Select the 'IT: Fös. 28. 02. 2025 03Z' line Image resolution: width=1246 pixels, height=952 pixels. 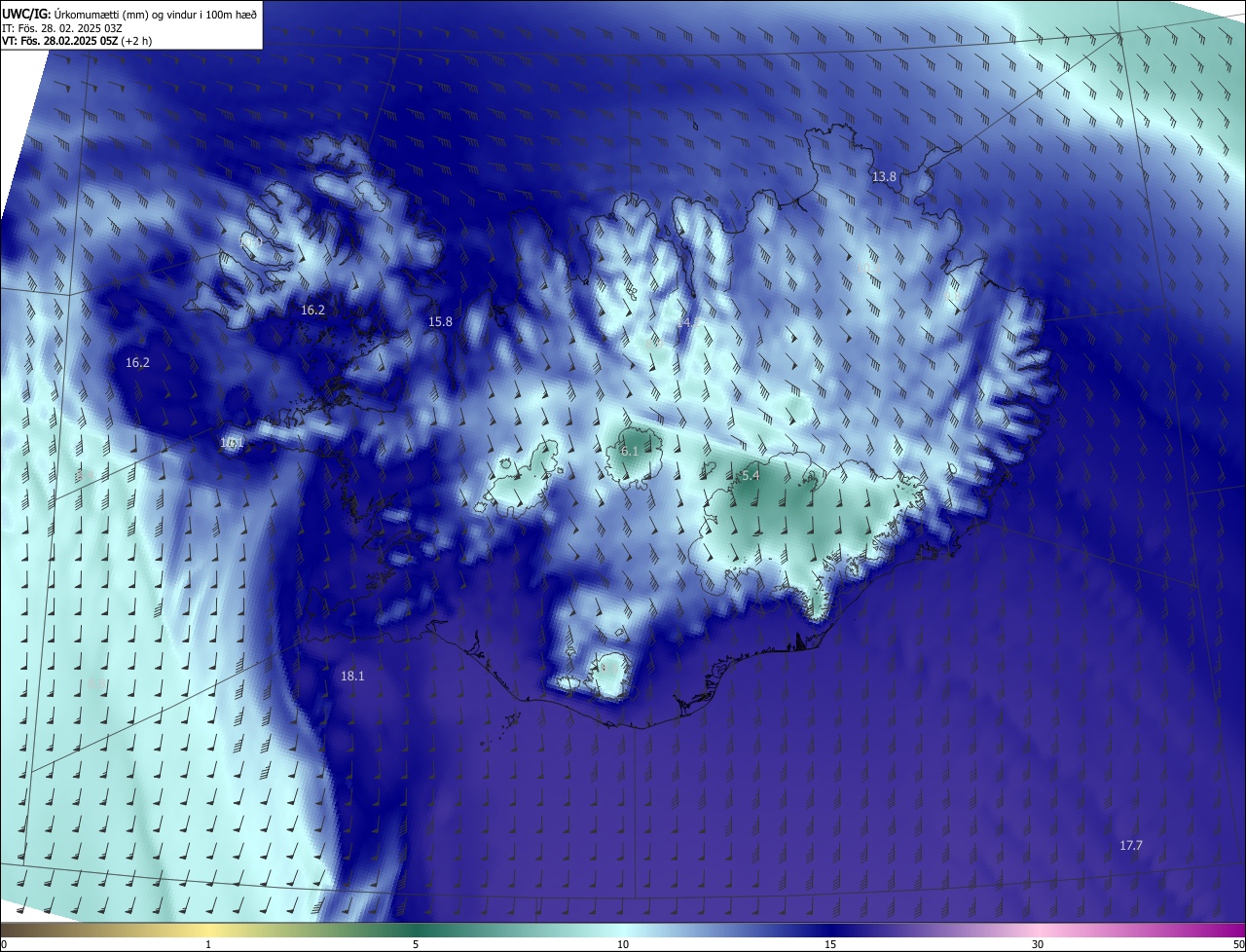click(x=64, y=27)
